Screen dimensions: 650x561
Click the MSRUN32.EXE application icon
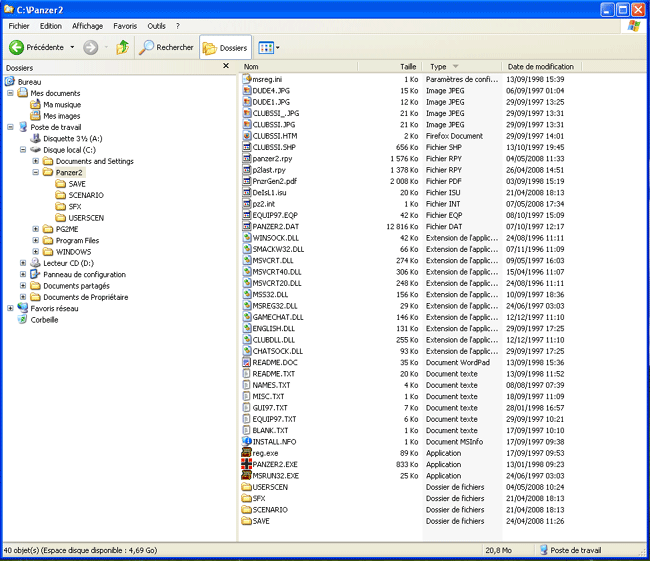pos(247,476)
